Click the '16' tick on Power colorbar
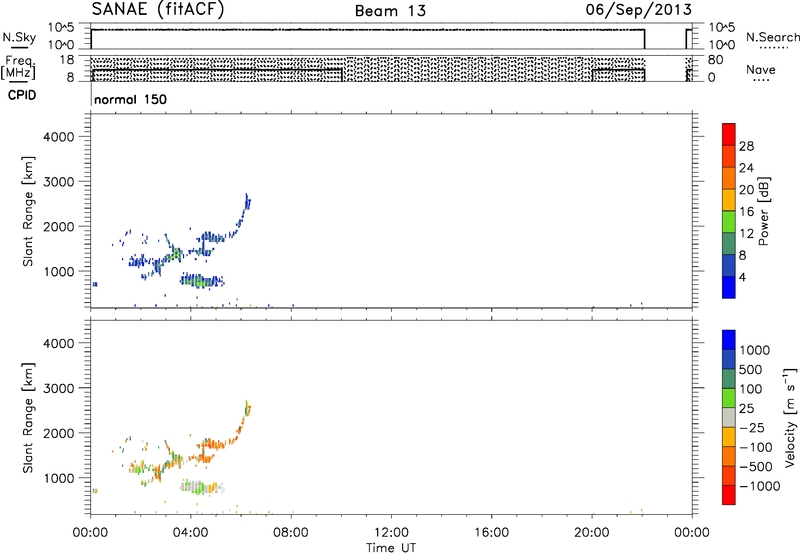Screen dimensions: 800x554 [x=746, y=212]
